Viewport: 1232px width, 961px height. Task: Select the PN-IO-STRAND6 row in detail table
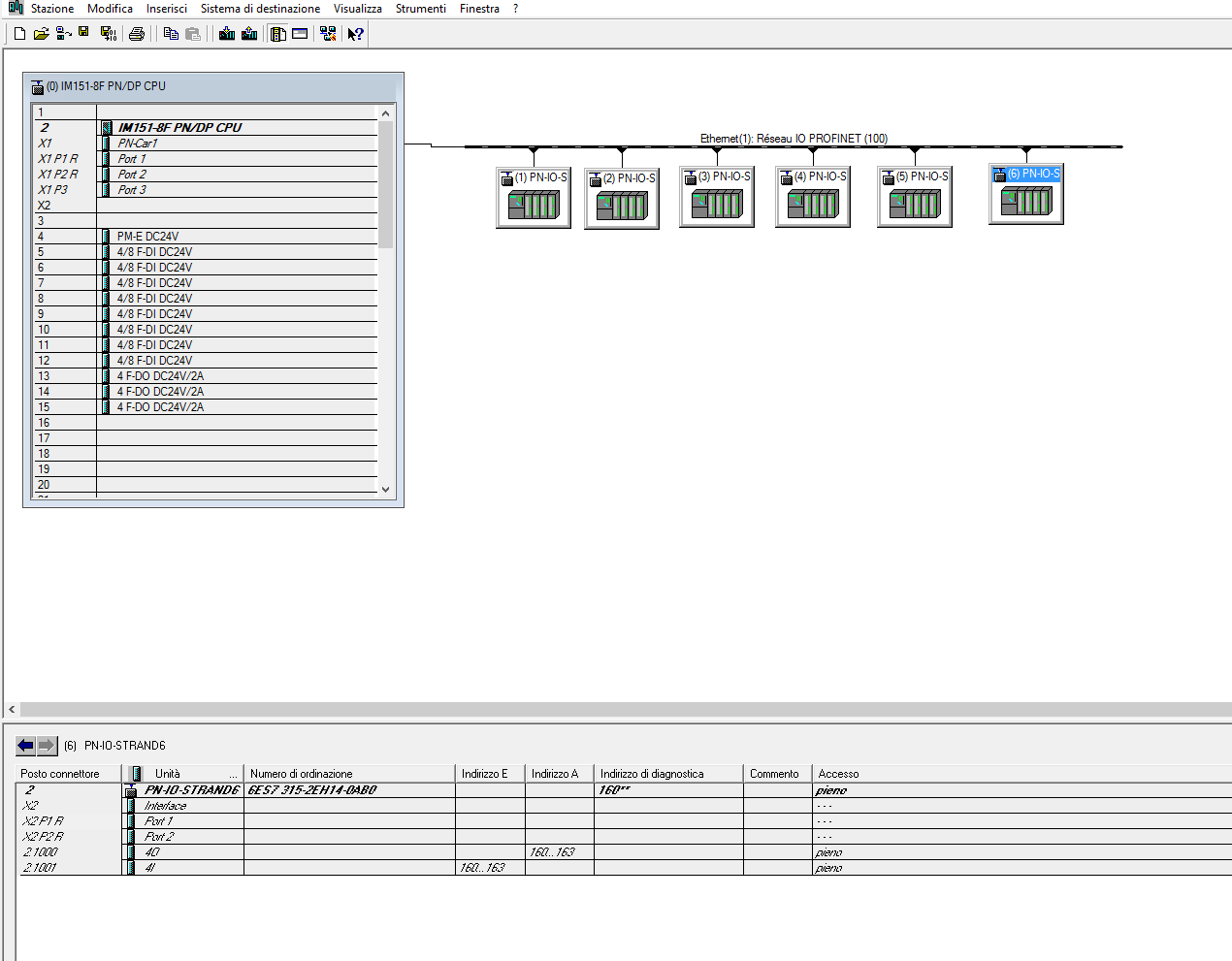click(x=624, y=790)
